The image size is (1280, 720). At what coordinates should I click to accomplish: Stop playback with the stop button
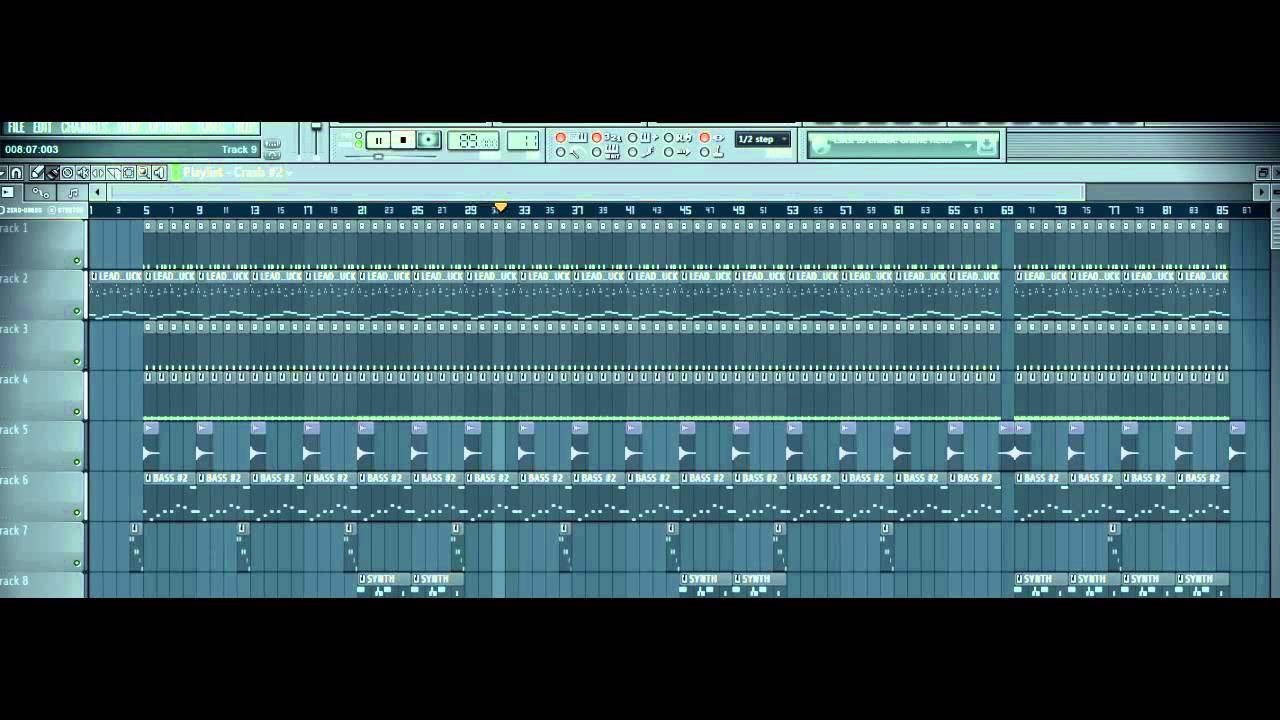pos(403,140)
